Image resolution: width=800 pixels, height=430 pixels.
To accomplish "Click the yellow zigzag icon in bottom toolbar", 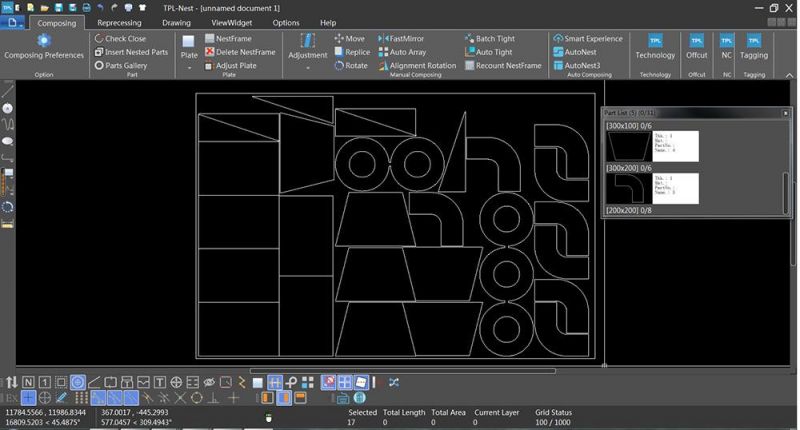I will click(x=242, y=382).
